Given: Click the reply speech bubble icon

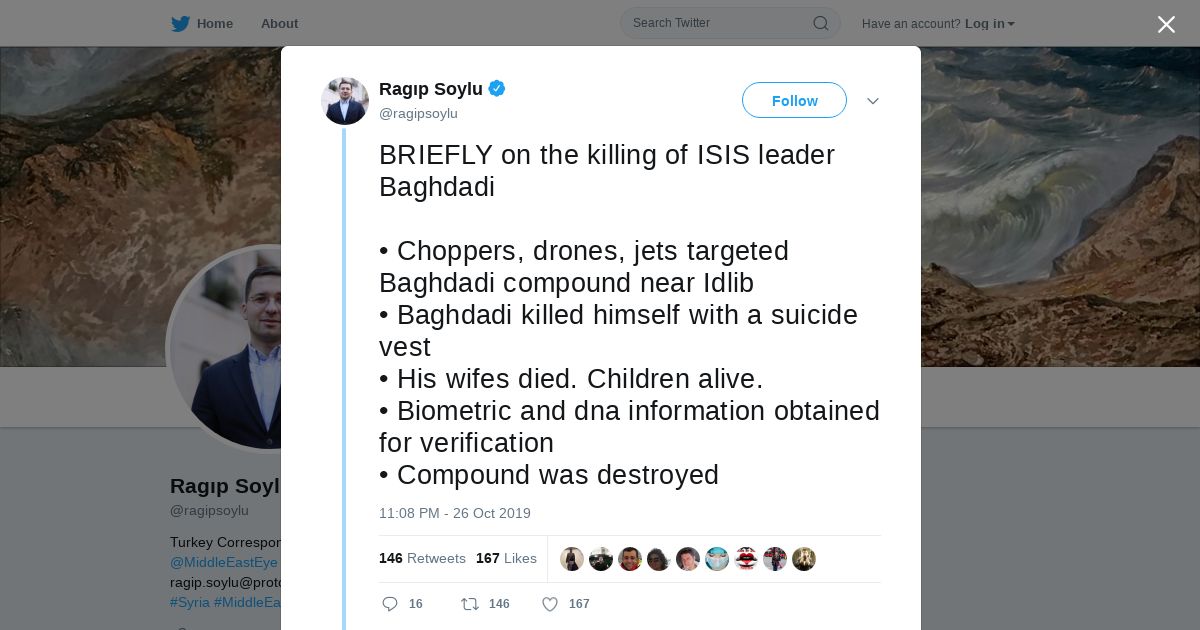Looking at the screenshot, I should click(x=390, y=604).
